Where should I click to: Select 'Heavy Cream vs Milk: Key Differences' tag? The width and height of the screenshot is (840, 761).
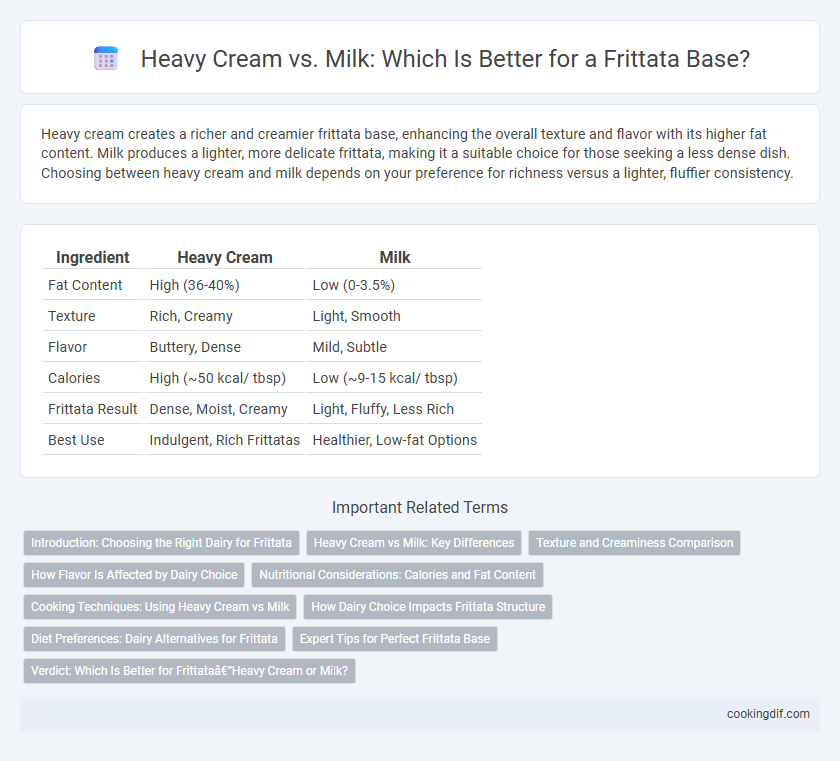[x=414, y=543]
